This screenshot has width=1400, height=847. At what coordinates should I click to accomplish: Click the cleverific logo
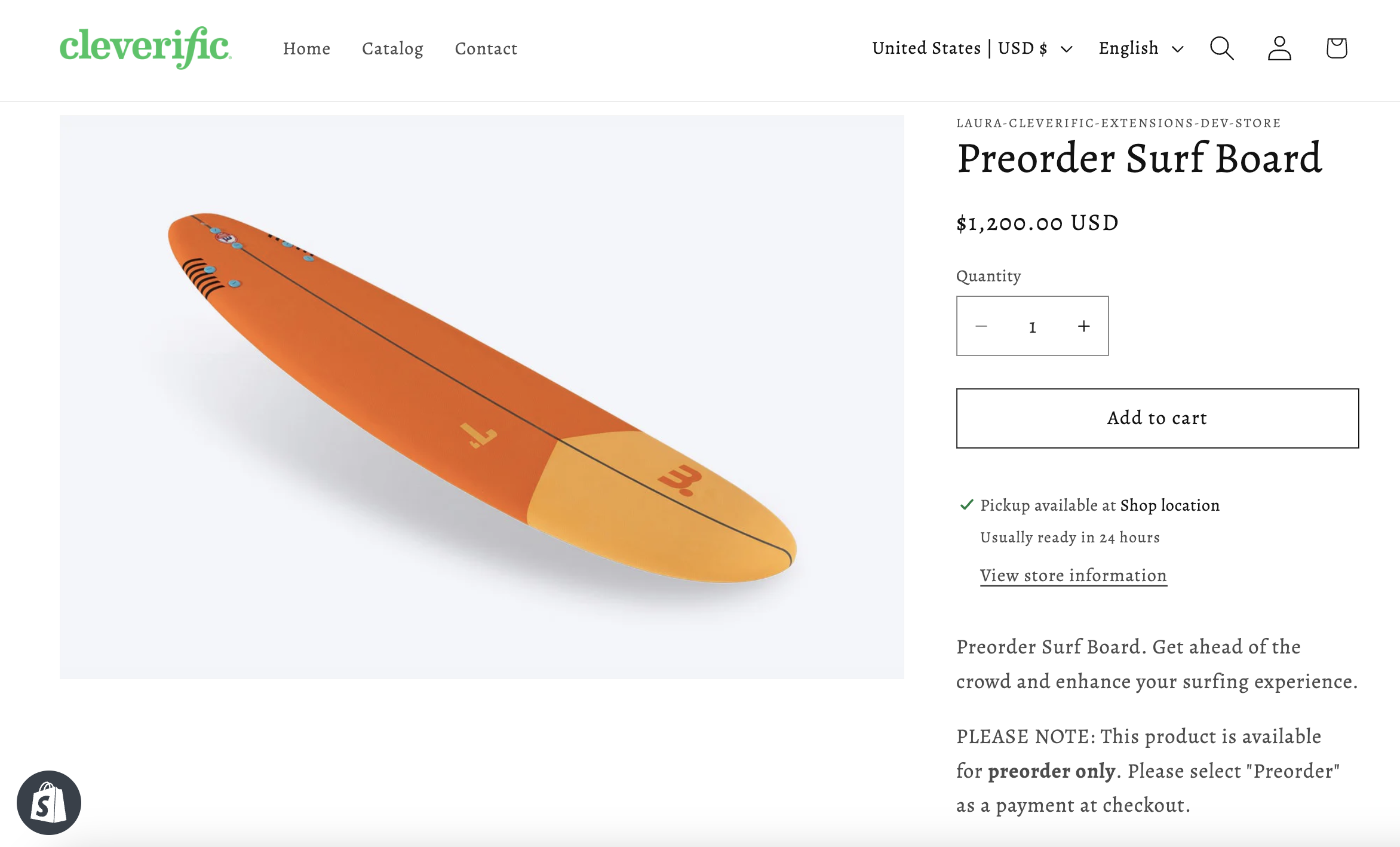click(x=146, y=48)
